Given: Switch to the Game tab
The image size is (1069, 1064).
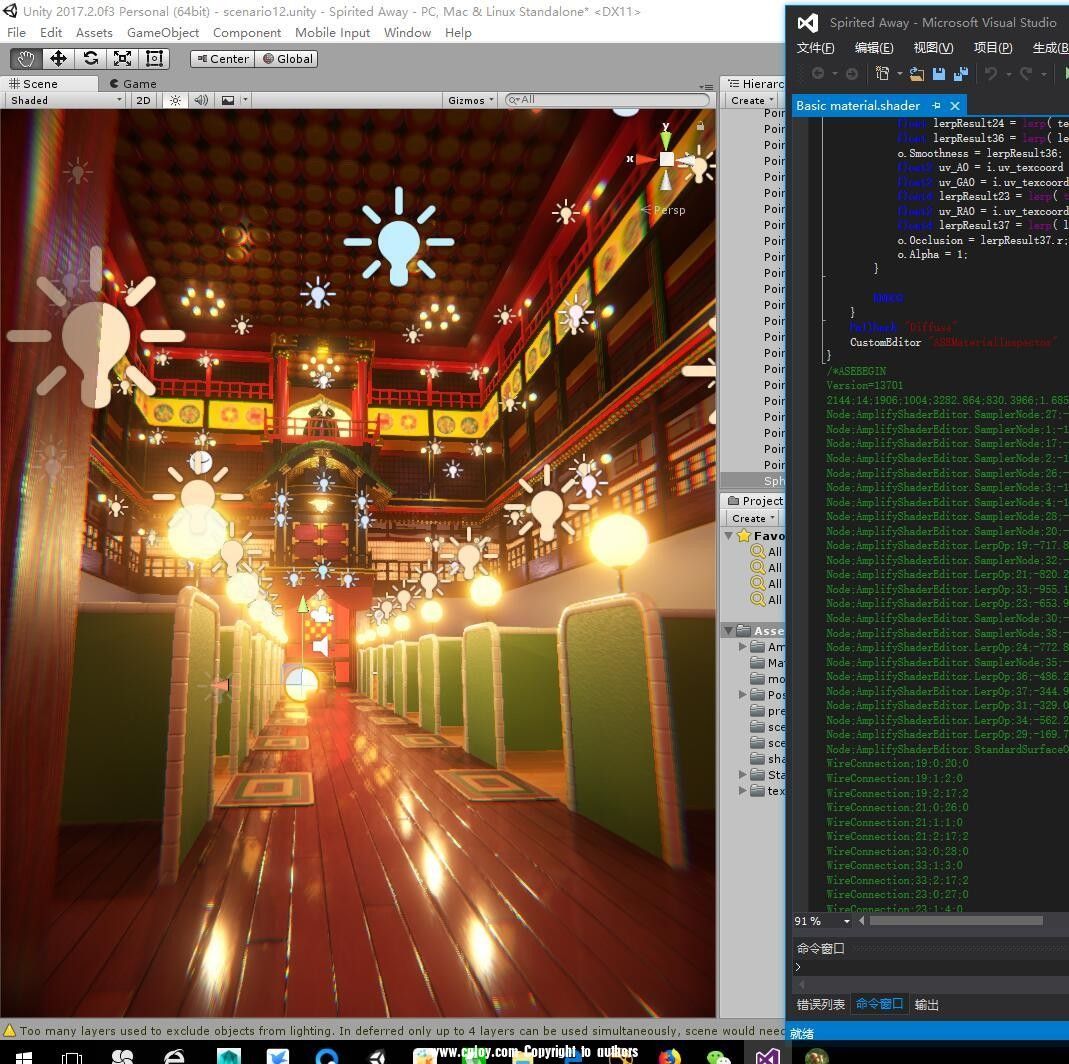Looking at the screenshot, I should (133, 84).
